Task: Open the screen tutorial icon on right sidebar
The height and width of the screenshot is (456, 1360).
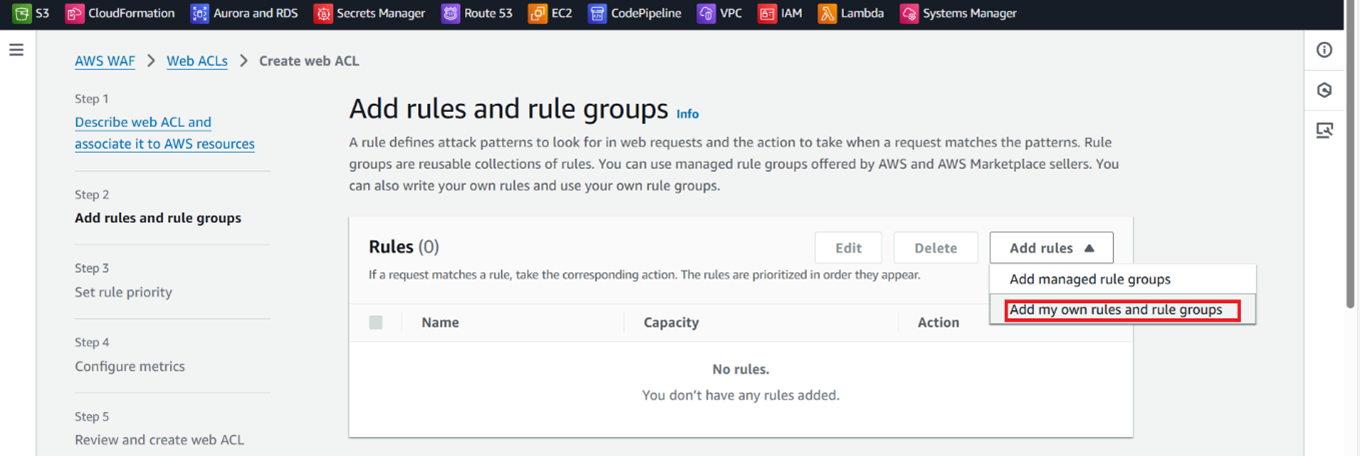Action: click(x=1324, y=130)
